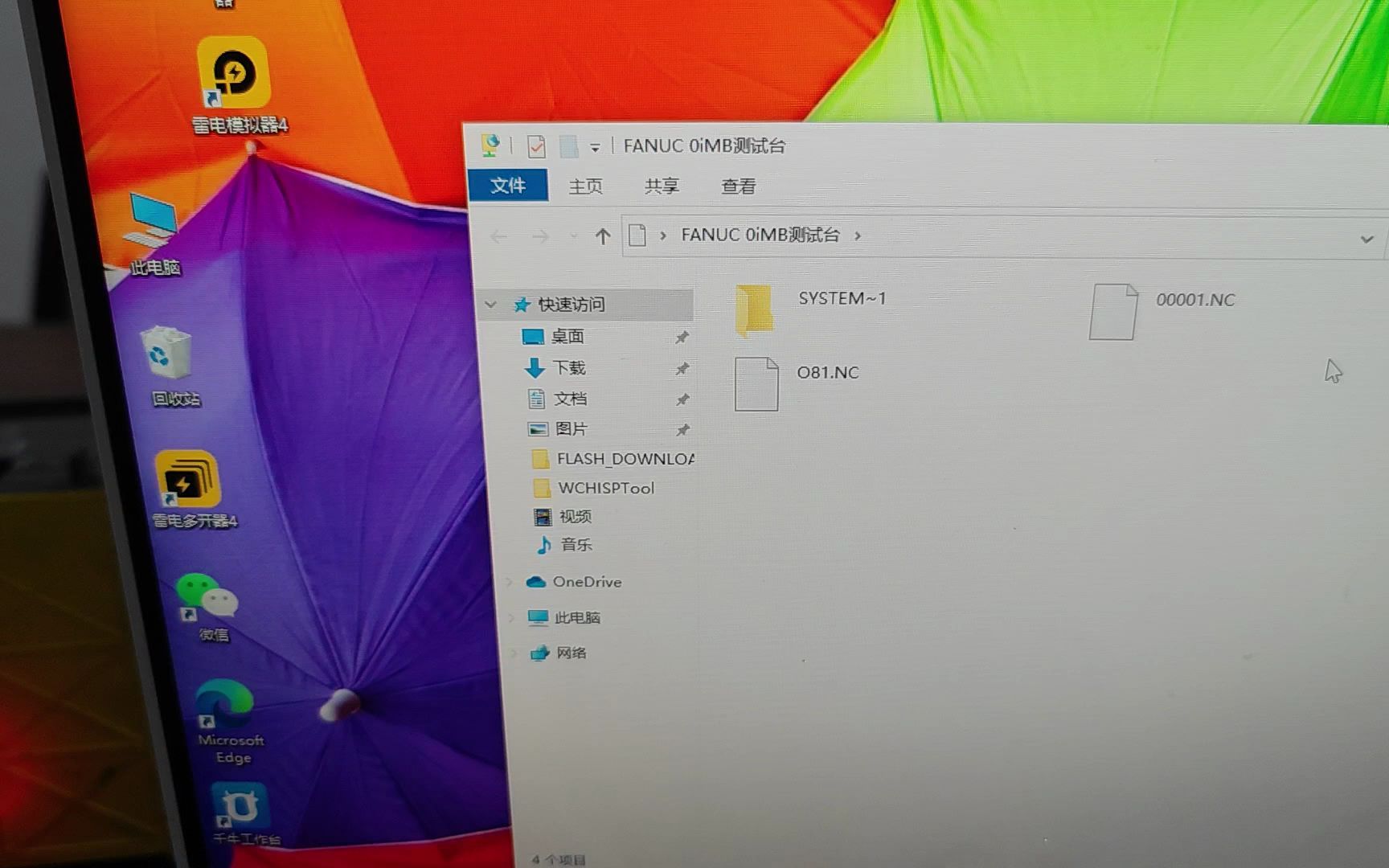This screenshot has width=1389, height=868.
Task: Unpin 桌面 from Quick Access
Action: [x=682, y=338]
